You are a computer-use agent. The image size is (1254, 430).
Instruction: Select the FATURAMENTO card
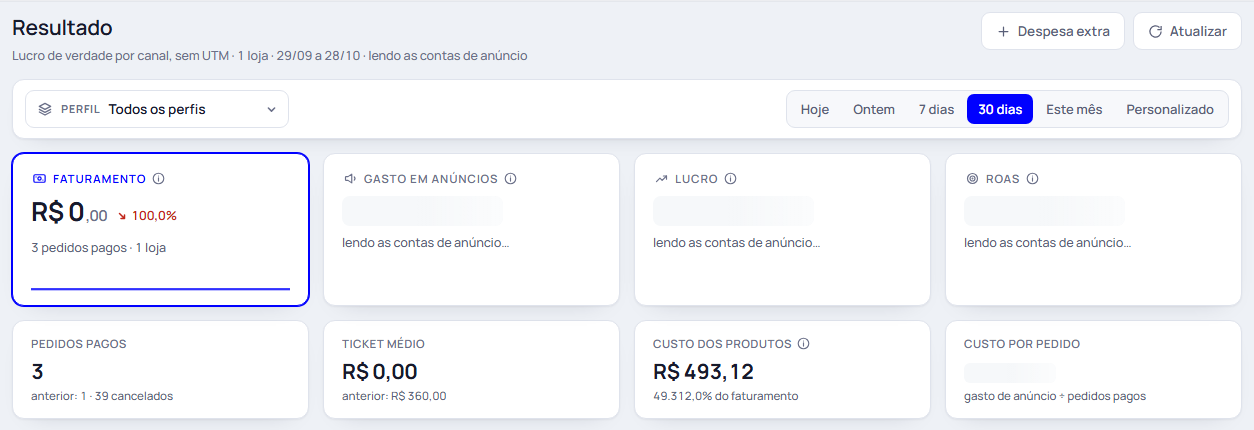click(x=160, y=229)
